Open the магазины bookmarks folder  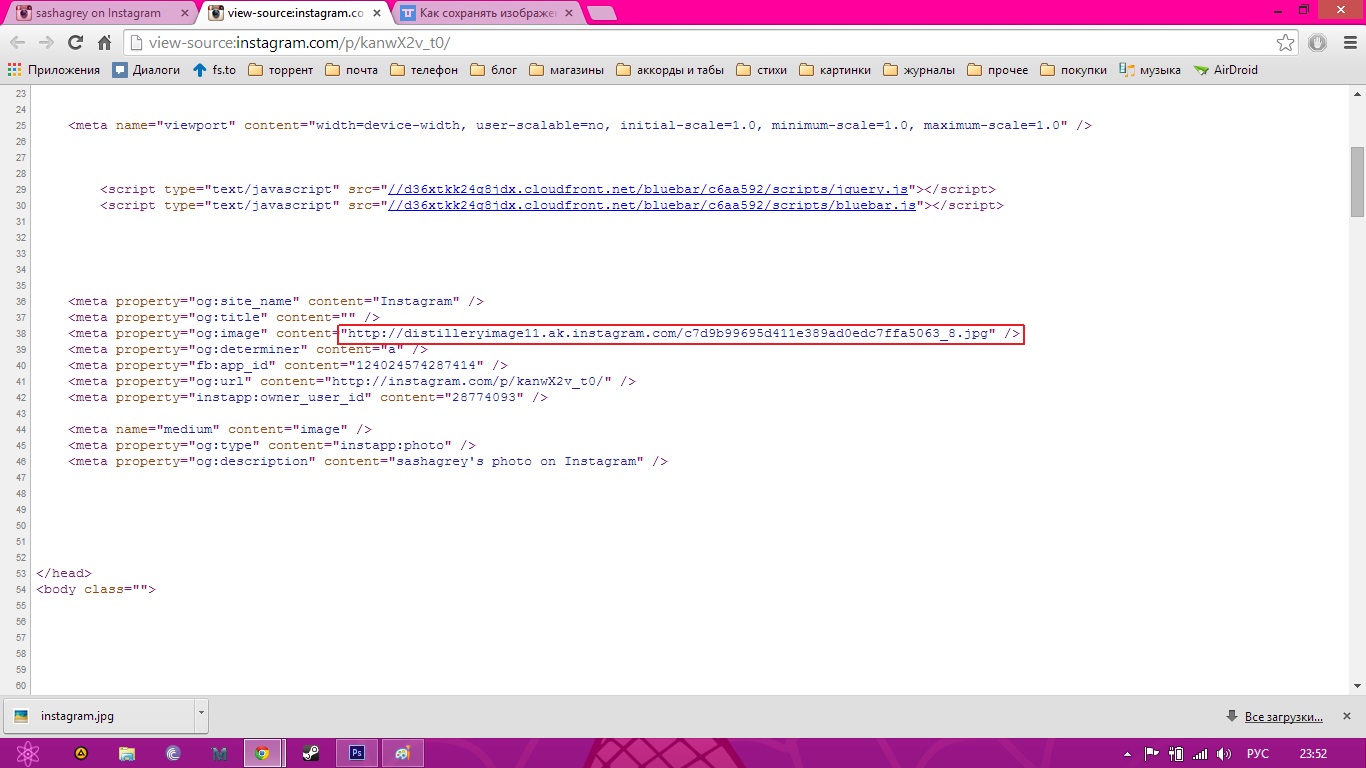[567, 70]
